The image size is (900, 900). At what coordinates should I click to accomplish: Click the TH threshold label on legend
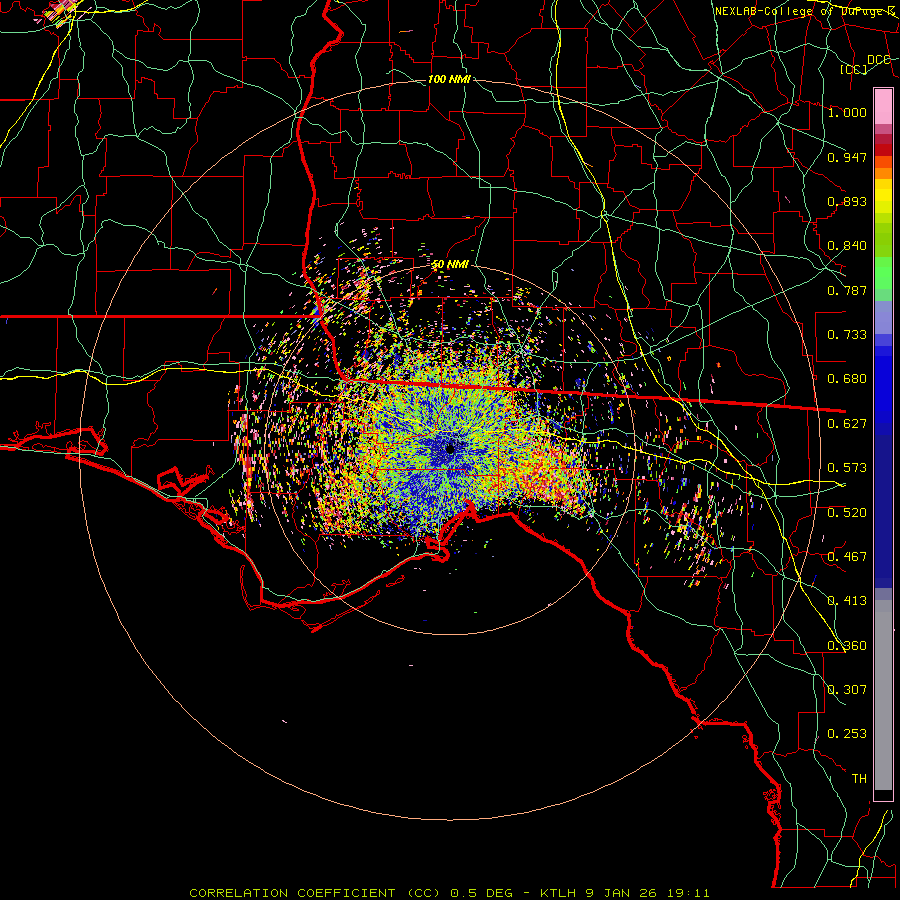[x=859, y=779]
